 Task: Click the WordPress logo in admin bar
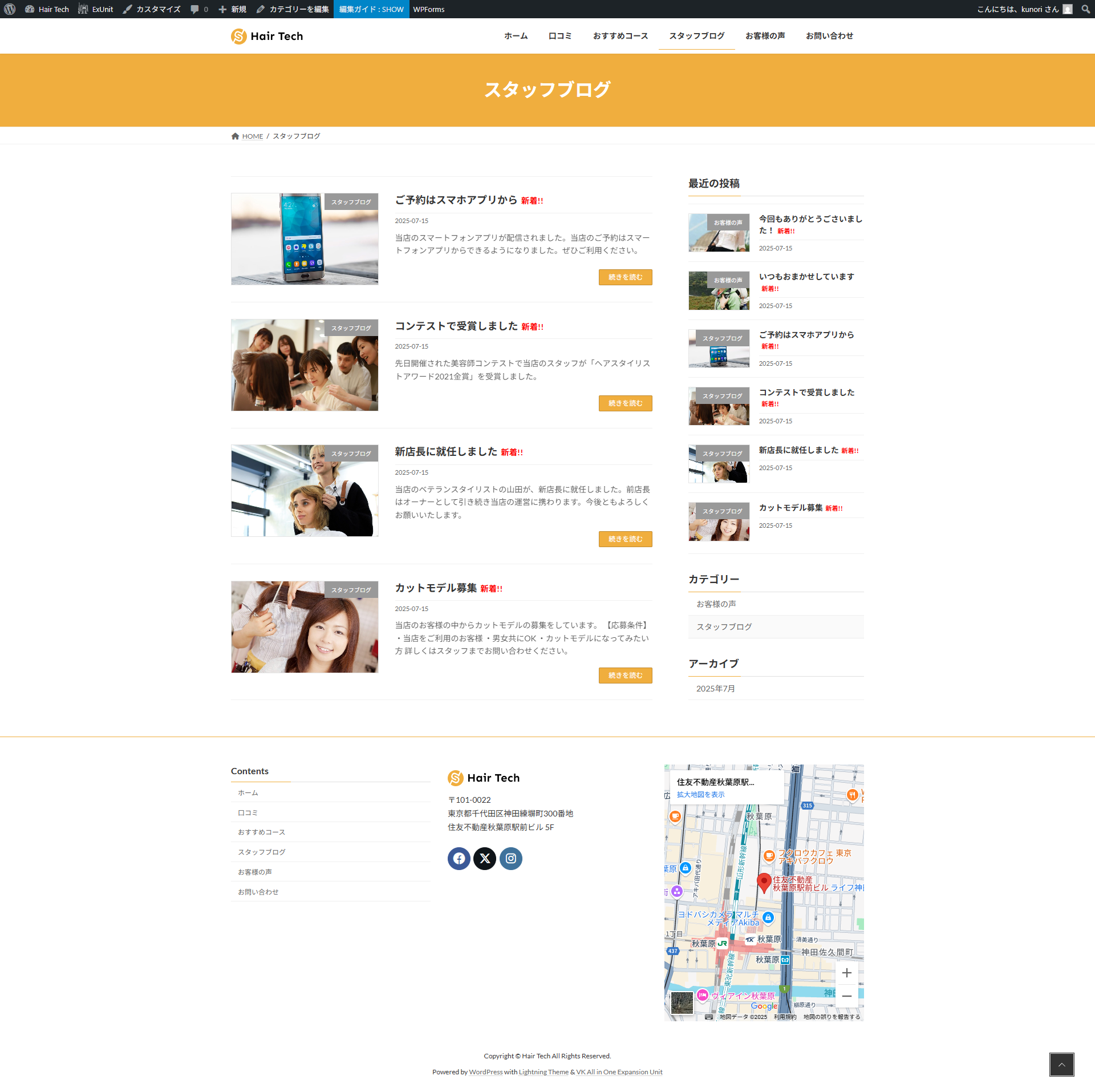coord(10,9)
